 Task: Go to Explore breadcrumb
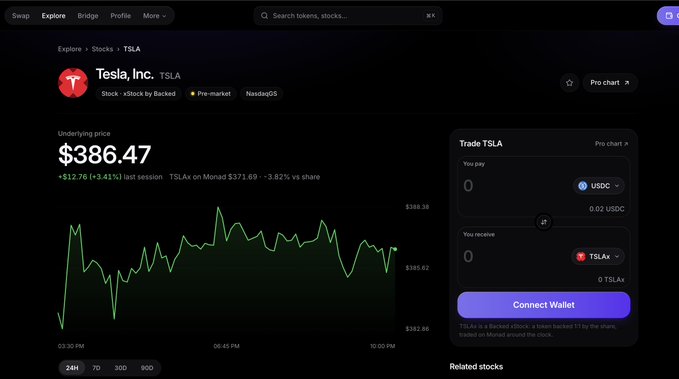70,49
